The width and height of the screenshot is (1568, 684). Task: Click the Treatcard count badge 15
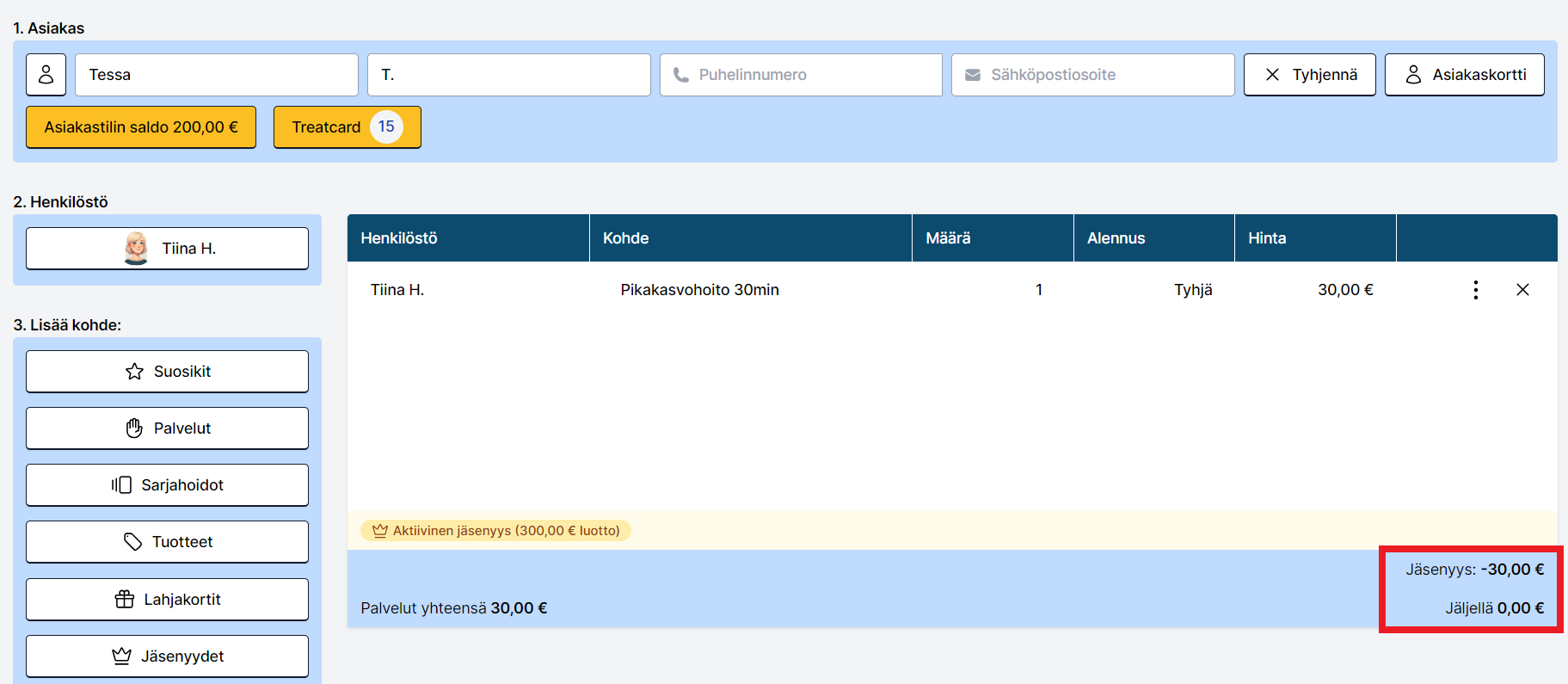pos(386,127)
